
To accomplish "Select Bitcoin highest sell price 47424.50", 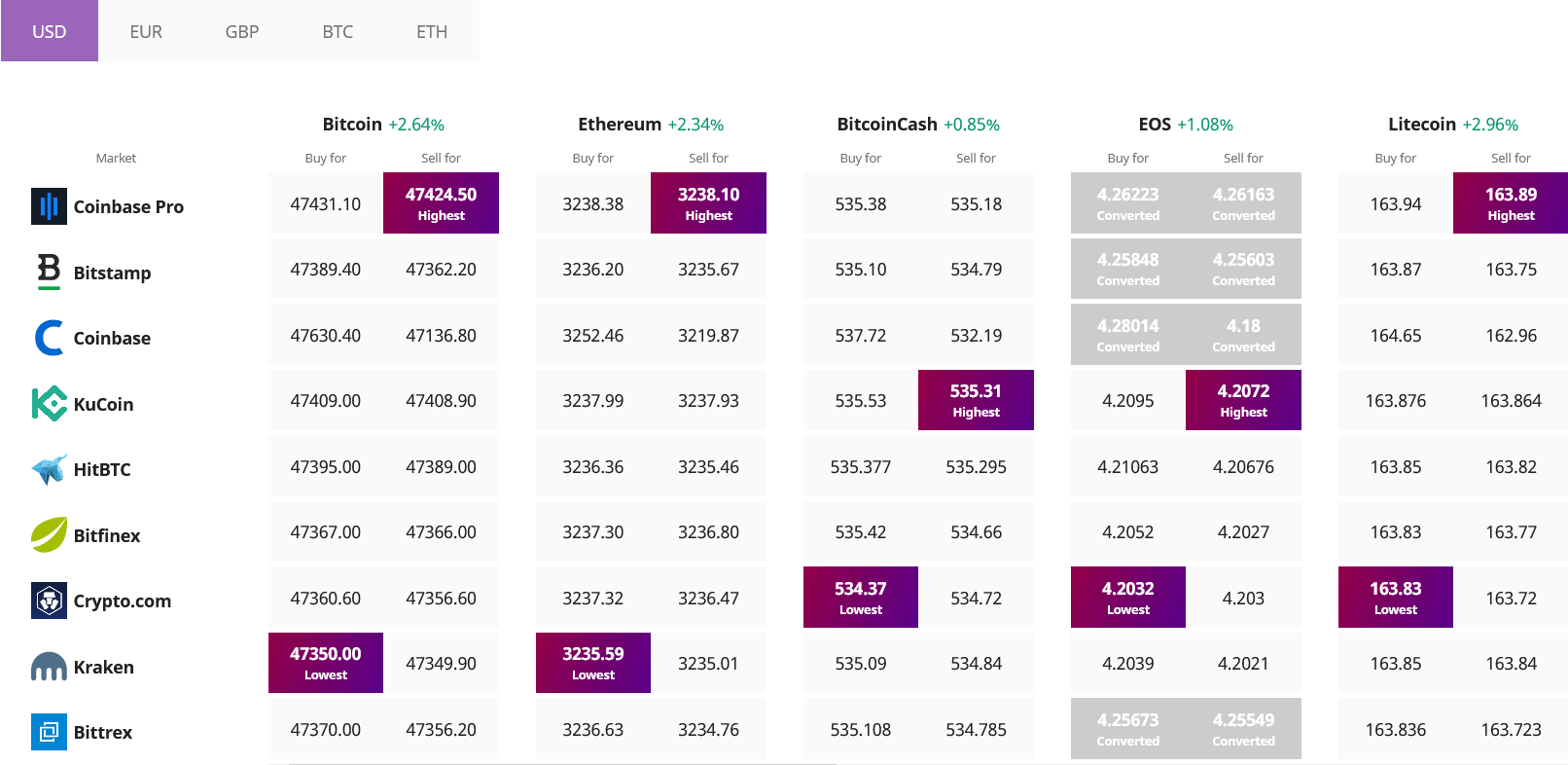I will tap(441, 203).
